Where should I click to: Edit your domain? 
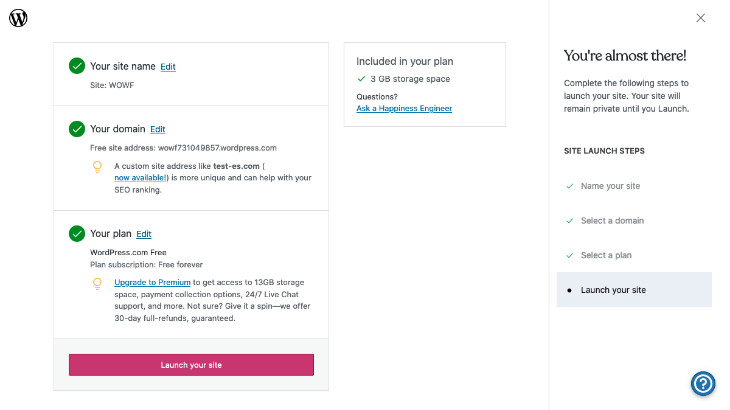[158, 129]
